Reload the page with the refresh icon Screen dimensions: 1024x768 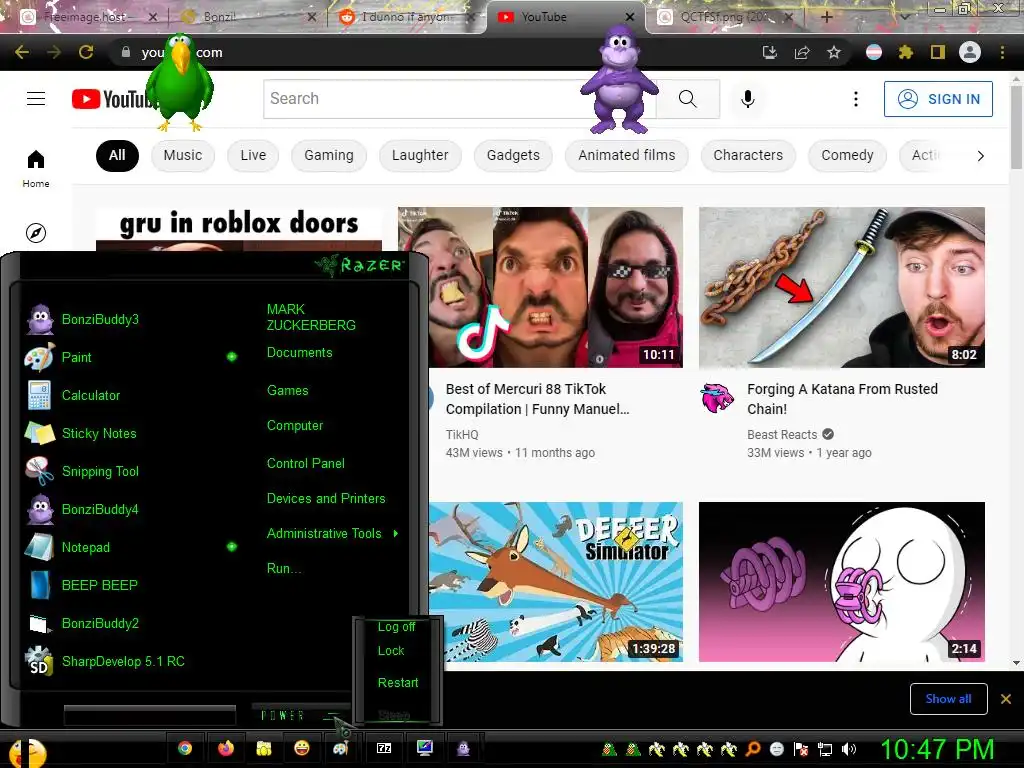pos(86,52)
